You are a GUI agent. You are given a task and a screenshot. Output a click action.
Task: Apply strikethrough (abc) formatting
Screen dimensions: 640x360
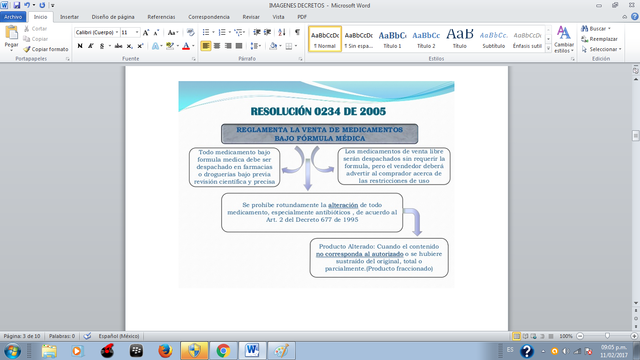[118, 46]
